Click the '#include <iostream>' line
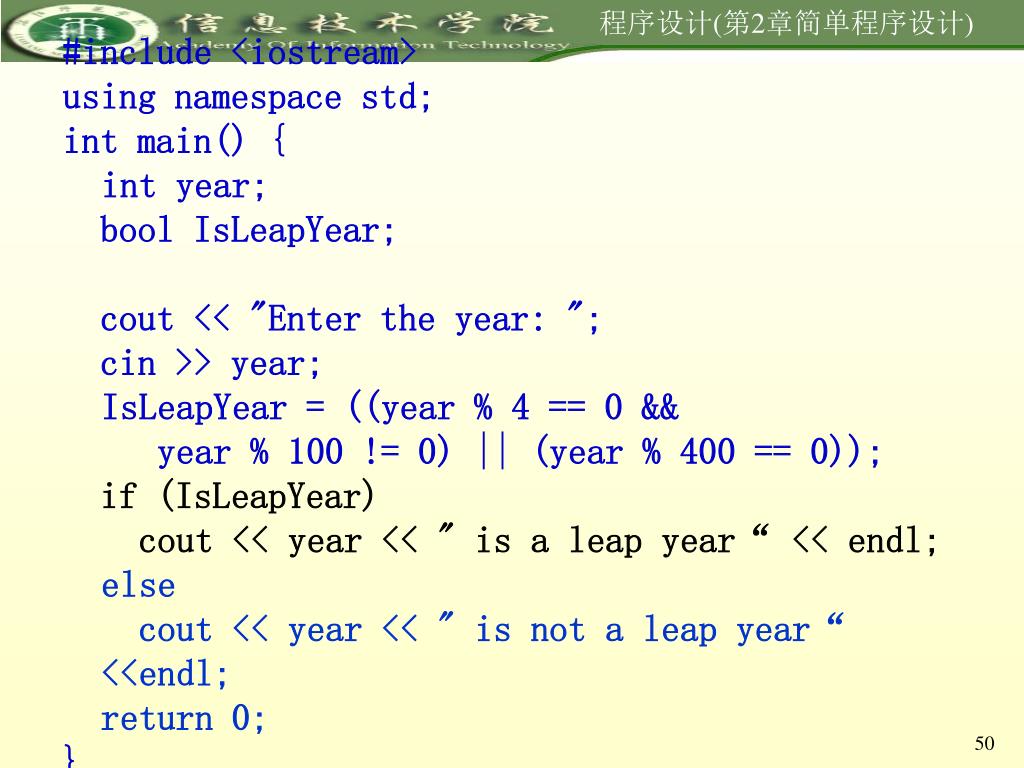The image size is (1024, 768). tap(239, 52)
